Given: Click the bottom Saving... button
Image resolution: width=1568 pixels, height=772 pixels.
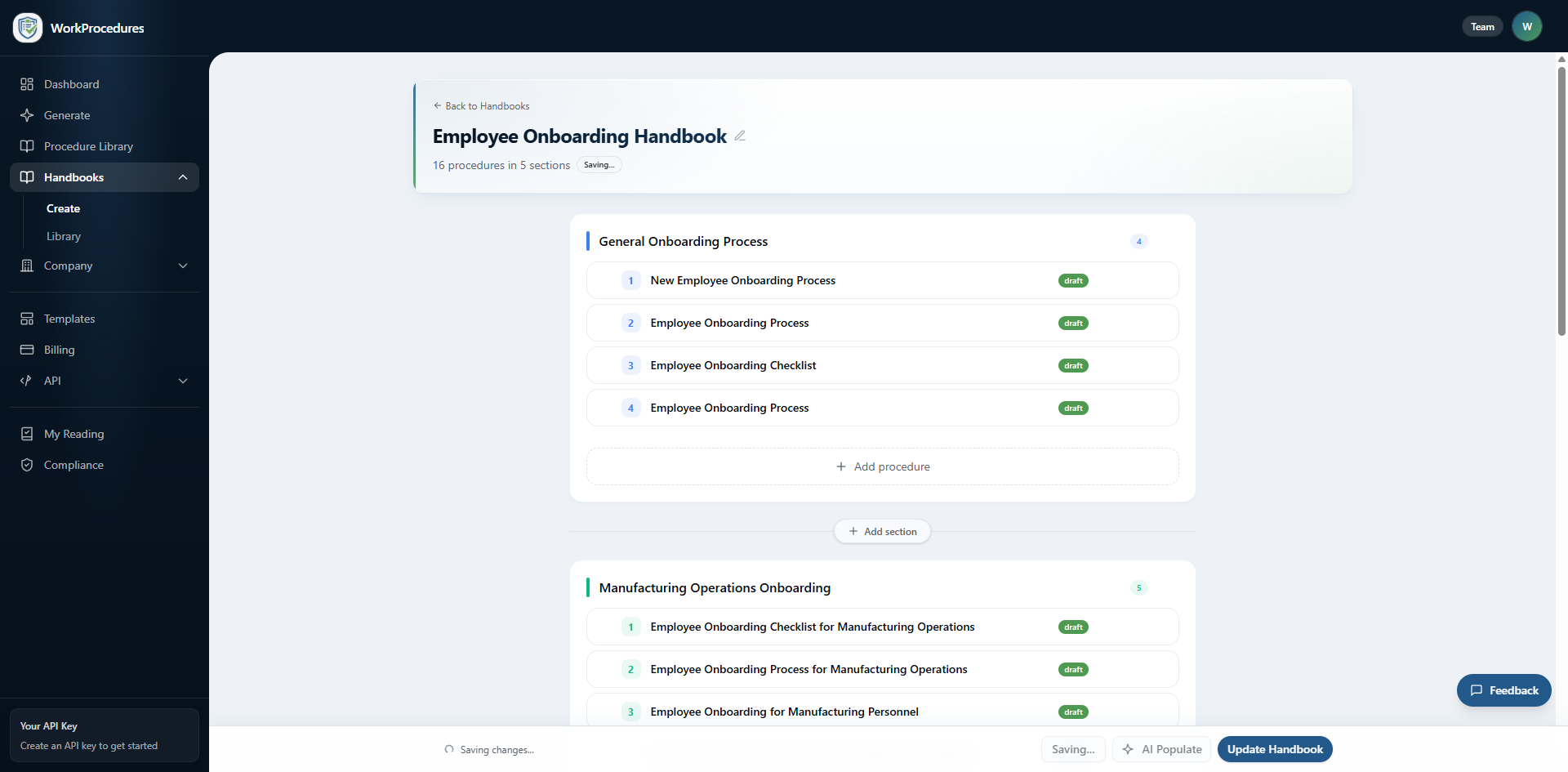Looking at the screenshot, I should pos(1073,749).
